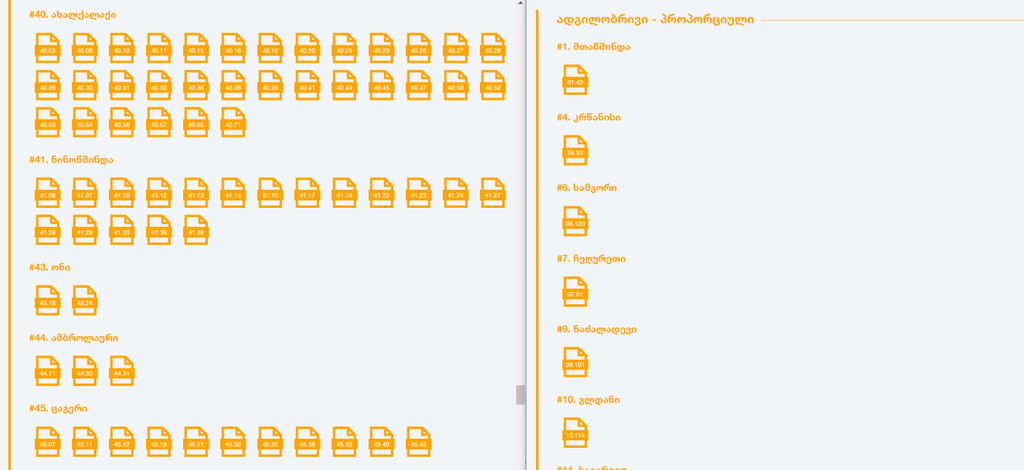Open document 40.45

point(382,86)
